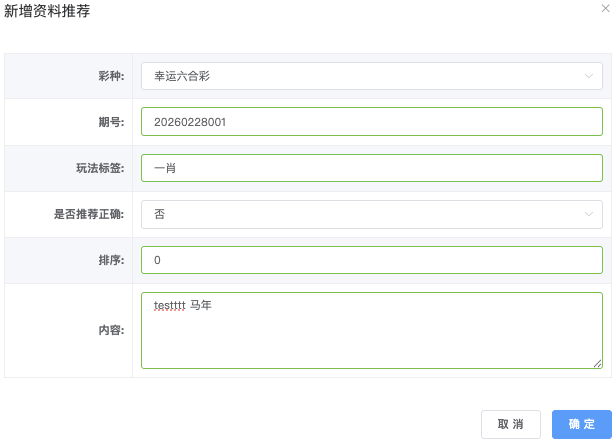Screen dimensions: 616x443
Task: Grab the 内容 textarea resize handle
Action: pyautogui.click(x=597, y=363)
